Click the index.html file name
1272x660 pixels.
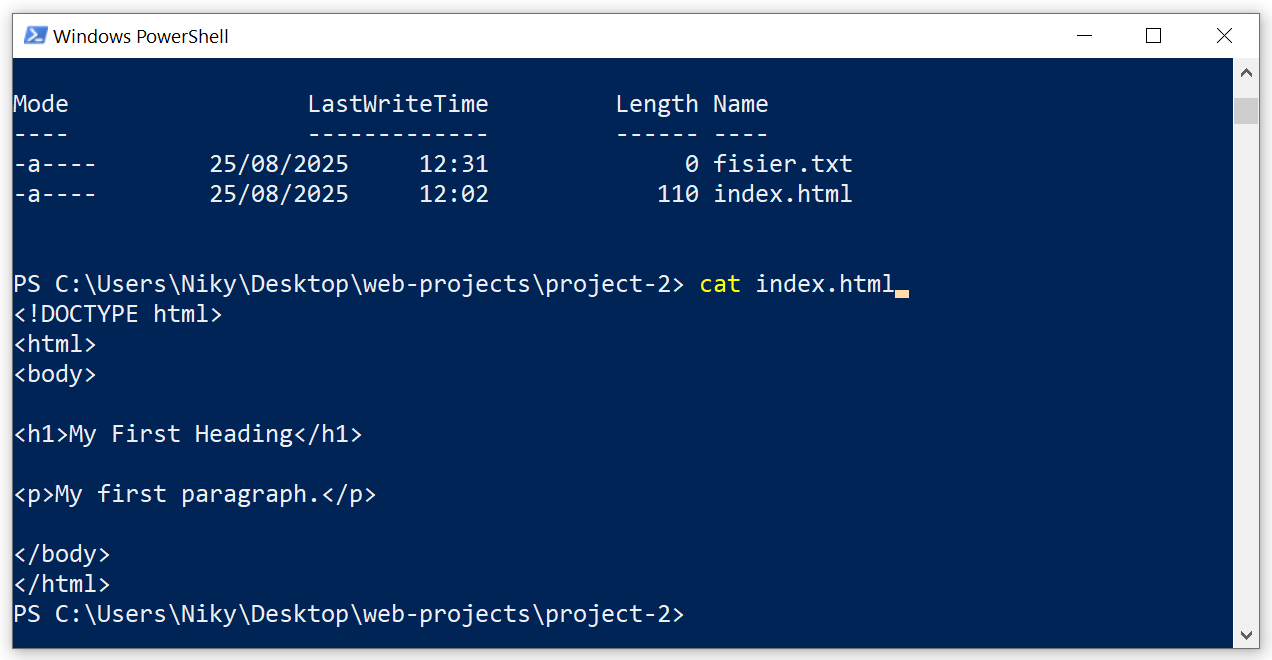[783, 193]
